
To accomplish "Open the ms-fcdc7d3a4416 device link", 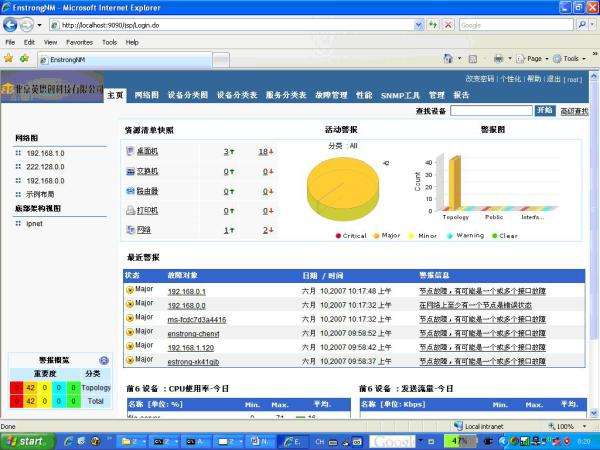I will point(197,320).
